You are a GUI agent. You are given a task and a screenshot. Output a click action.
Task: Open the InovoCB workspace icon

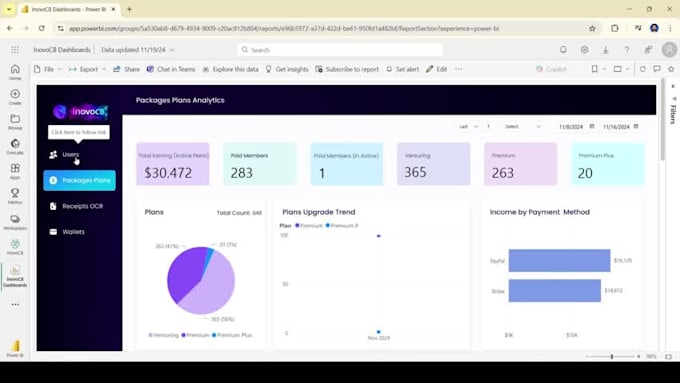tap(15, 247)
